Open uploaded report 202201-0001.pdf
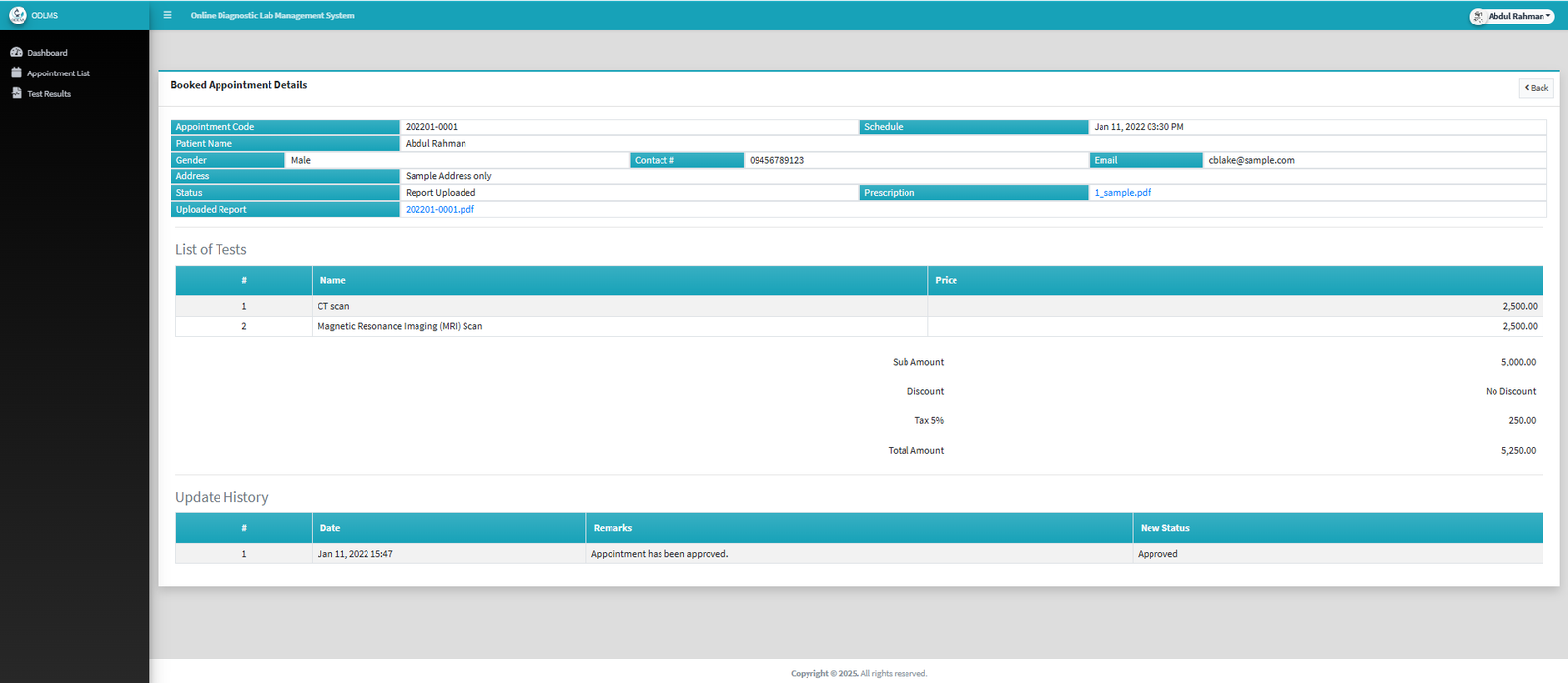The height and width of the screenshot is (683, 1568). pos(440,210)
